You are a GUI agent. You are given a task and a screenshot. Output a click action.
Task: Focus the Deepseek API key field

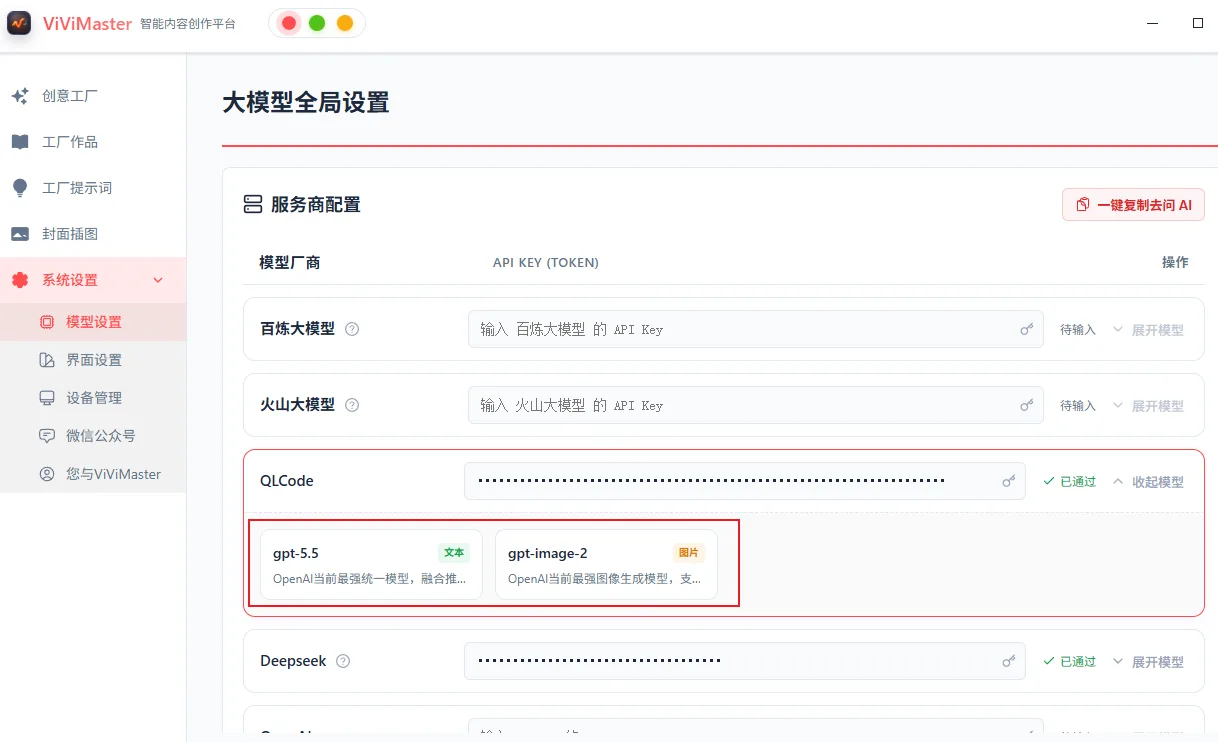pos(745,661)
